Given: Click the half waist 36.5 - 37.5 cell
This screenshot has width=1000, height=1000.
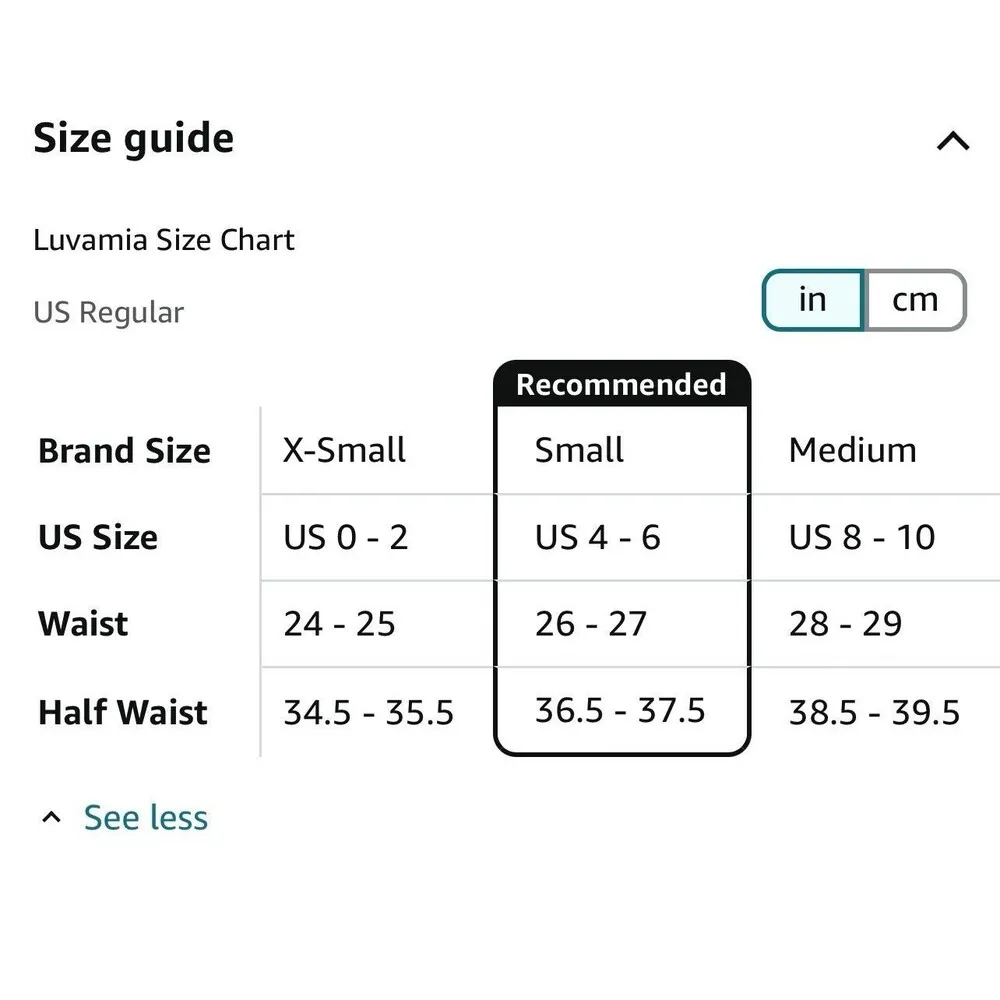Looking at the screenshot, I should coord(620,710).
